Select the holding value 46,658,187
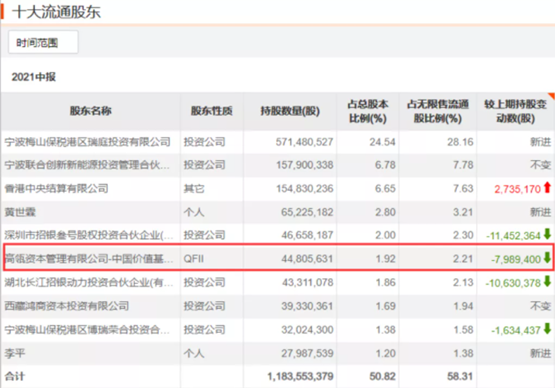This screenshot has width=555, height=388. [307, 235]
